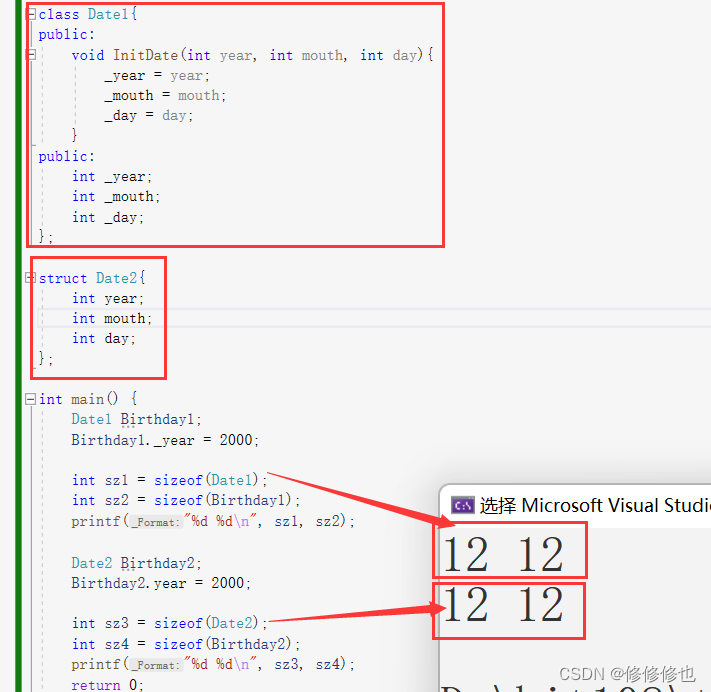The height and width of the screenshot is (692, 711).
Task: Click the '_Format:' hint in the second printf
Action: pyautogui.click(x=156, y=665)
